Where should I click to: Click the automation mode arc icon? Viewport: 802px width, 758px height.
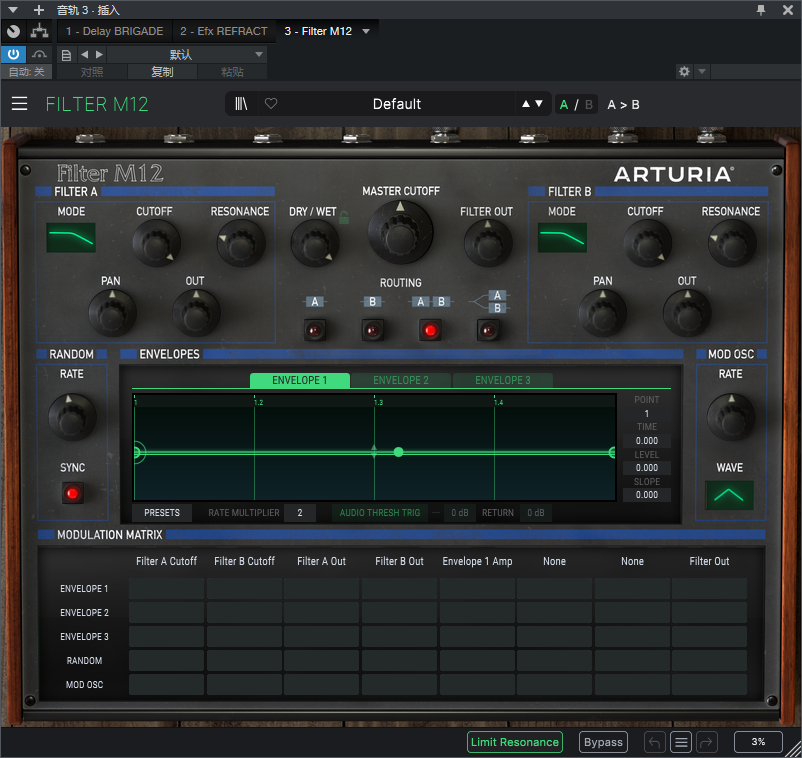(x=39, y=54)
